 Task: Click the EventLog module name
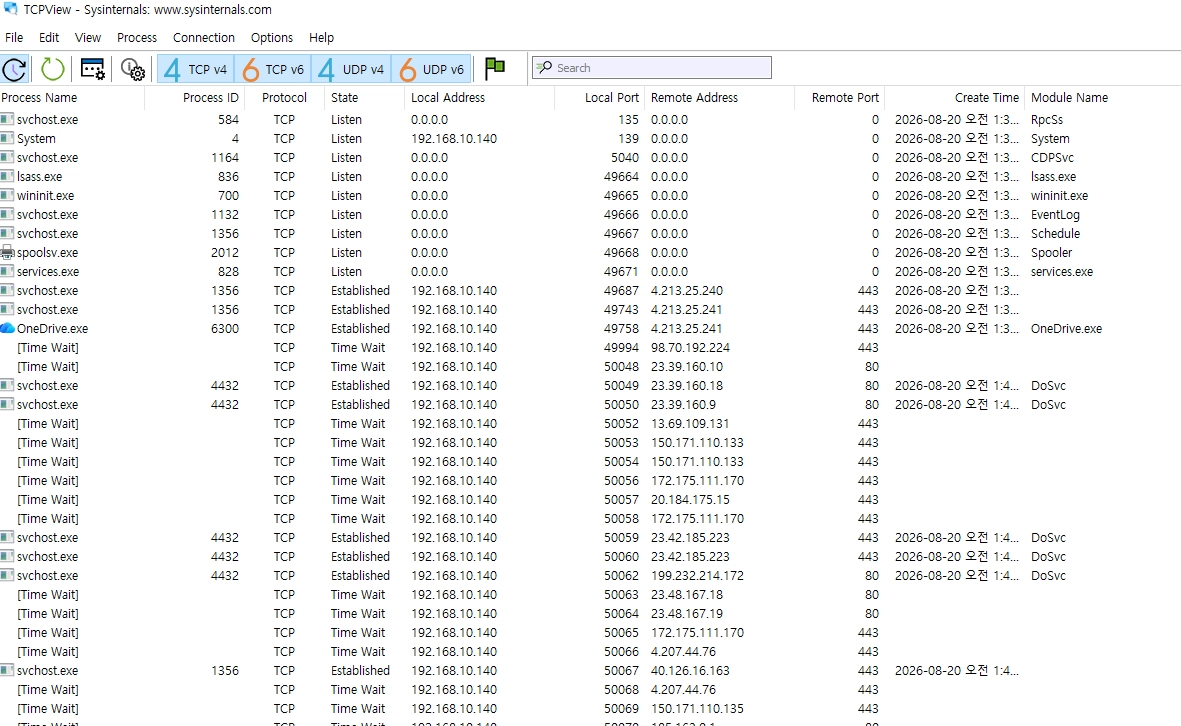[x=1055, y=215]
